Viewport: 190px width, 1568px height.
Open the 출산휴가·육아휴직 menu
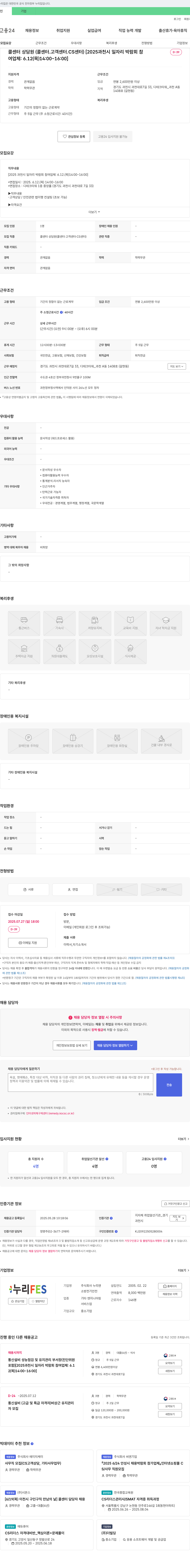(x=173, y=31)
